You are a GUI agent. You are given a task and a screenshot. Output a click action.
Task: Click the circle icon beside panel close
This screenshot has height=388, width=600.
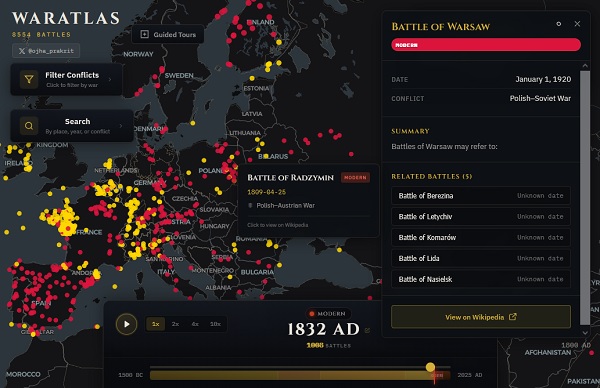coord(559,24)
